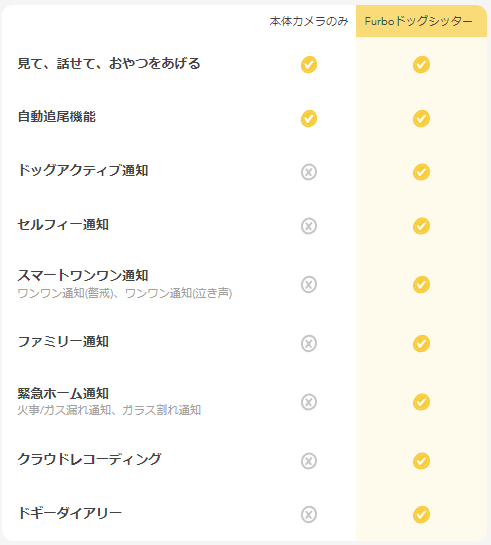Click the 本体カメラのみ check for 見て、話せて、おやつをあげる
Viewport: 491px width, 545px height.
309,64
